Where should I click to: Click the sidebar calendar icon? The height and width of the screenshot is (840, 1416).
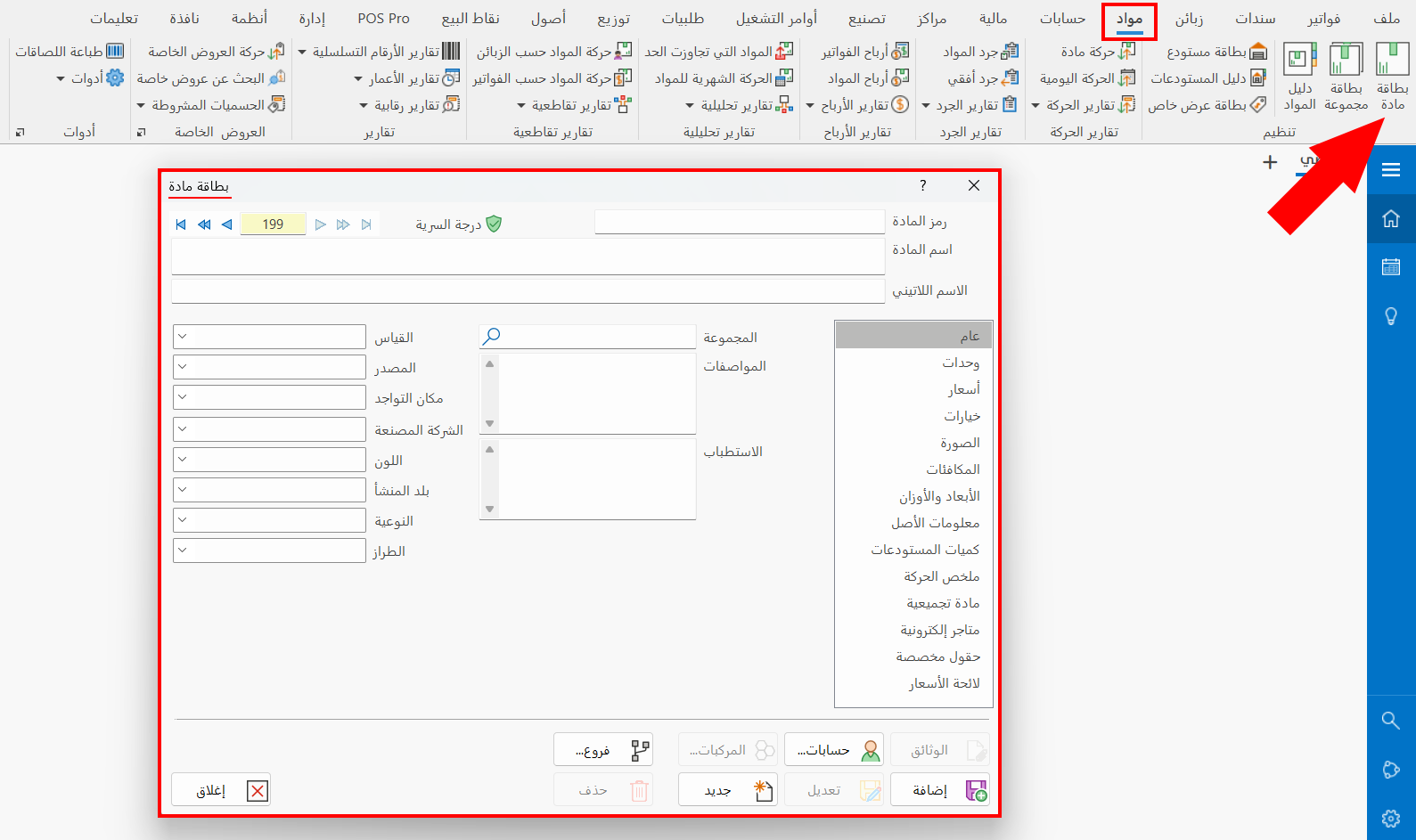(x=1391, y=266)
